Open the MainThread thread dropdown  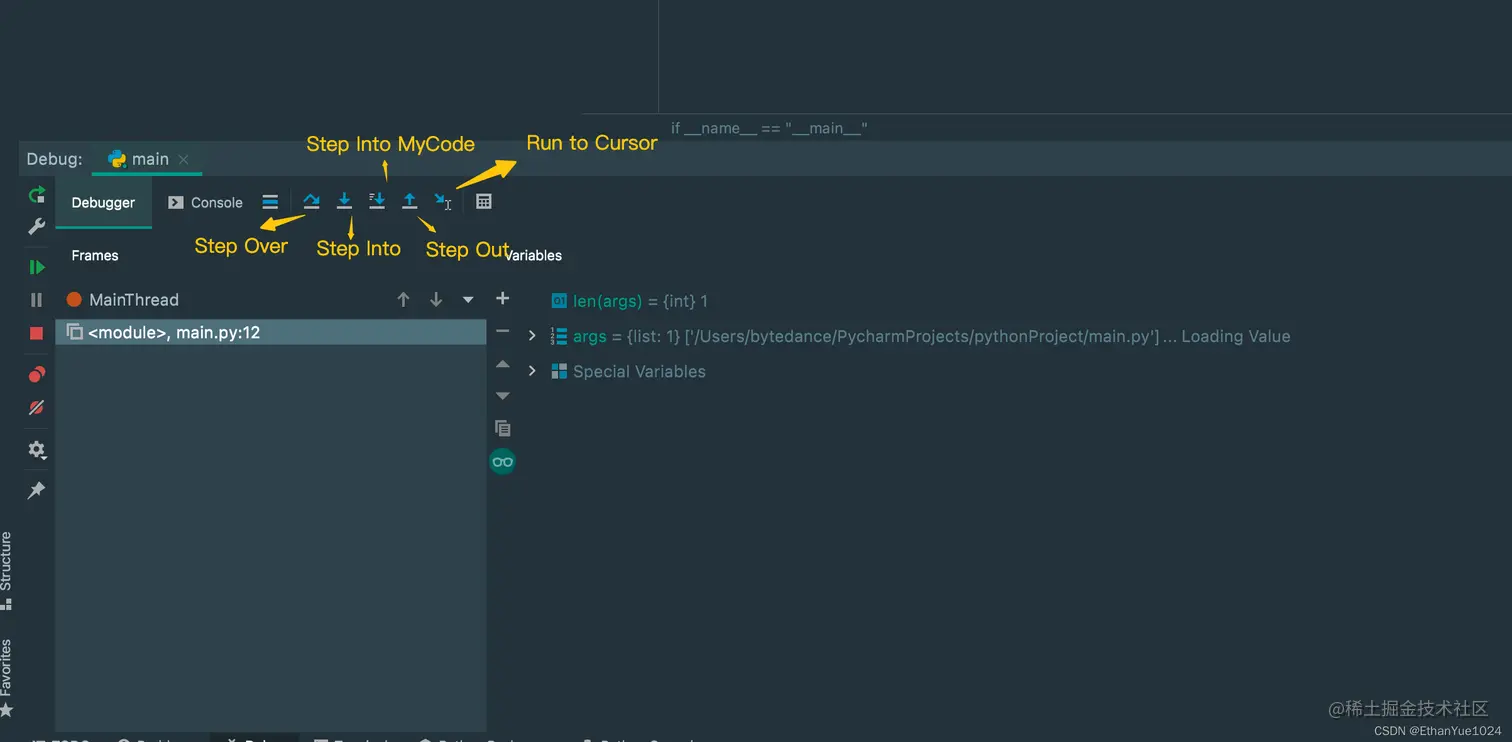[468, 299]
